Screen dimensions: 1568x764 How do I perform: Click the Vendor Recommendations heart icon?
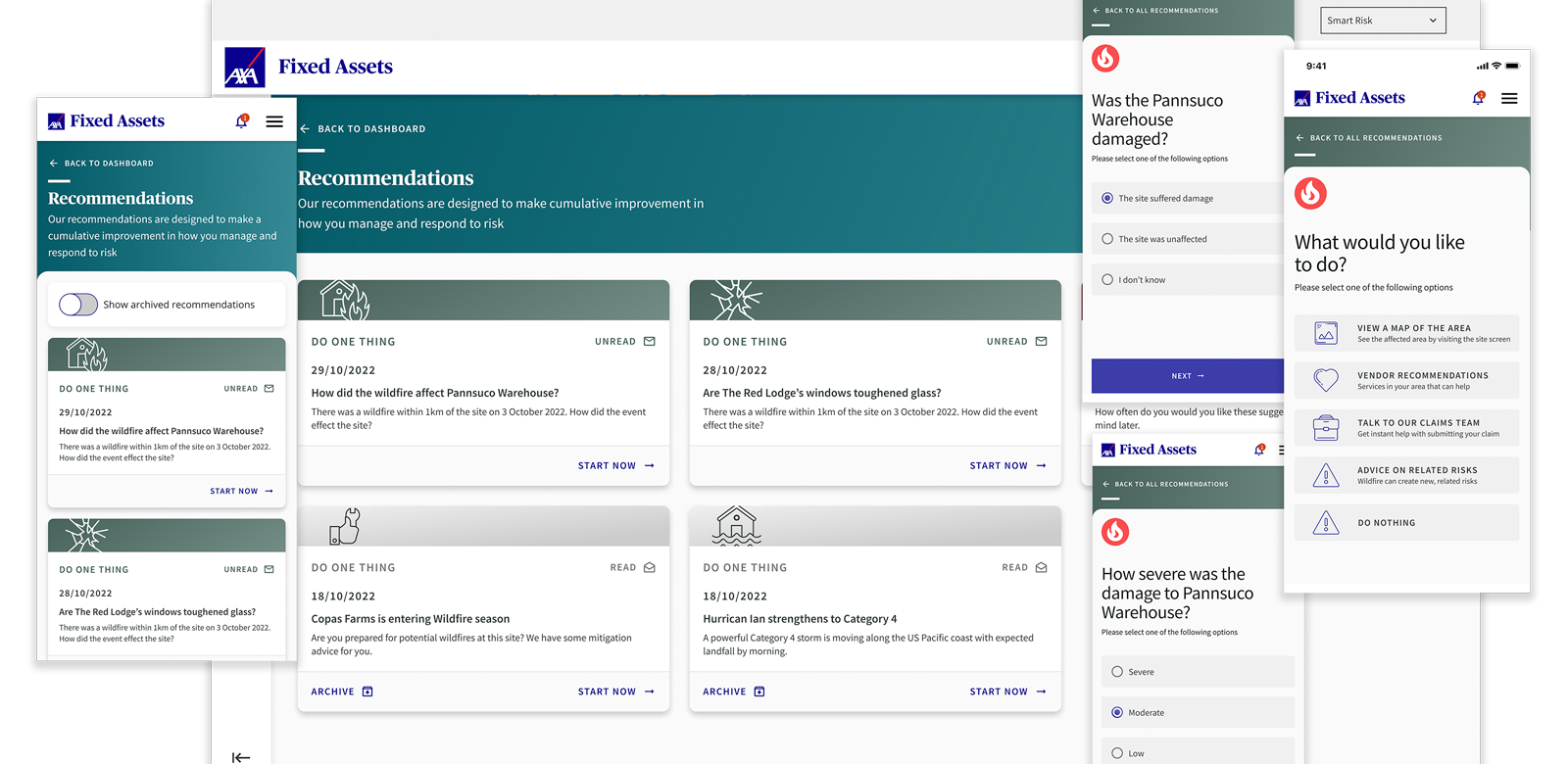[1325, 380]
